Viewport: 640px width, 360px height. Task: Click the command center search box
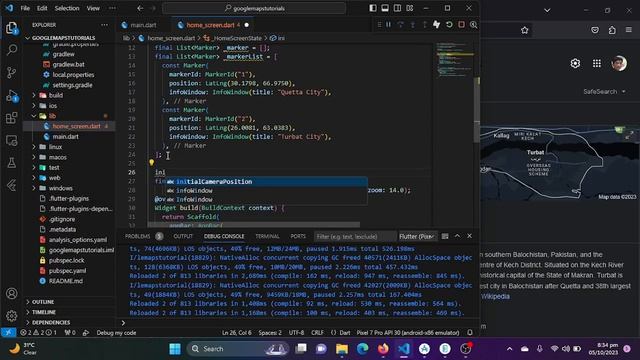[254, 8]
